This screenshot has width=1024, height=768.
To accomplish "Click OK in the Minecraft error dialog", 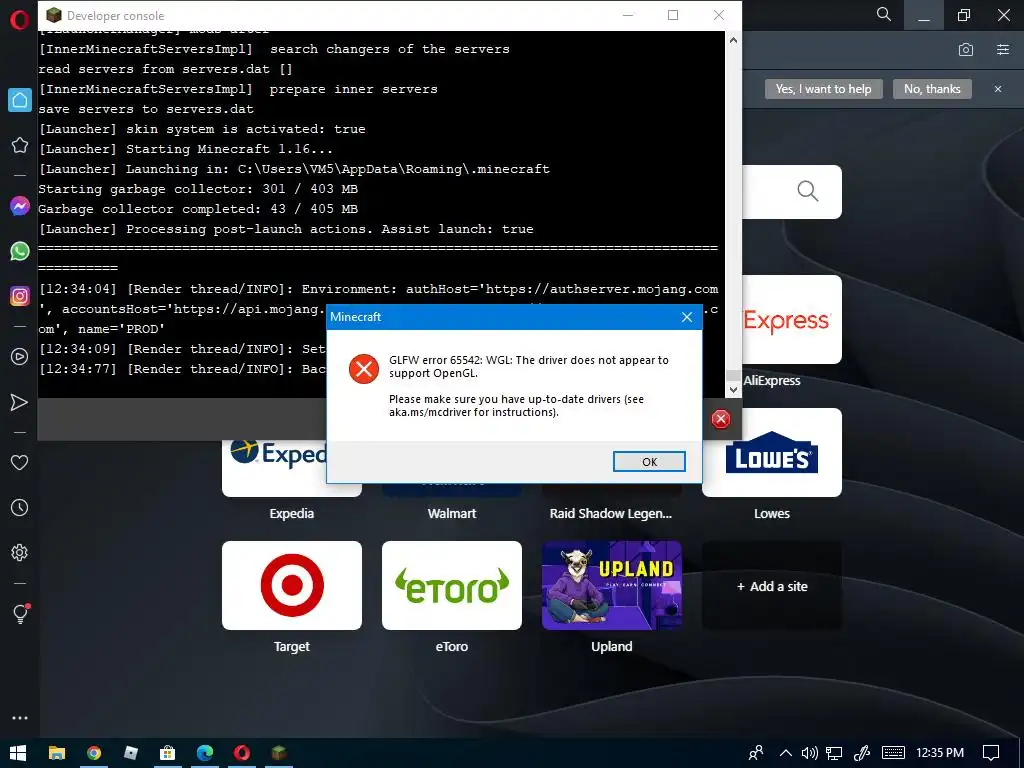I will coord(649,462).
